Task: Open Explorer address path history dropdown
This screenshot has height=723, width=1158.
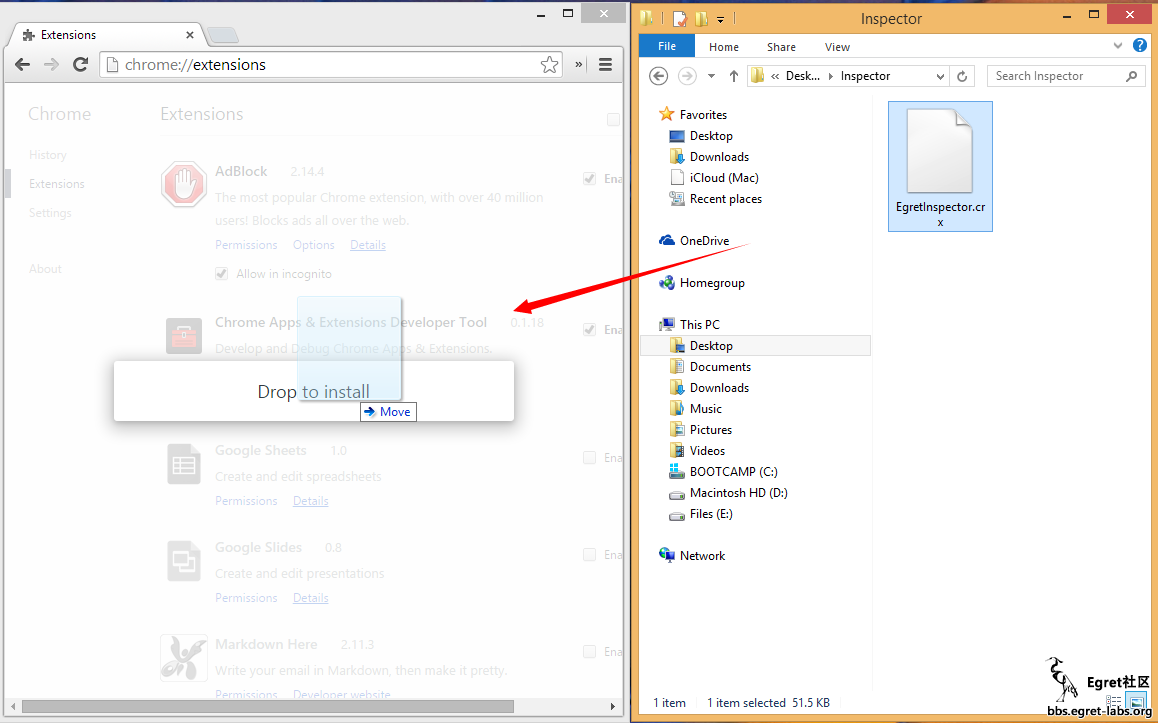Action: click(939, 76)
